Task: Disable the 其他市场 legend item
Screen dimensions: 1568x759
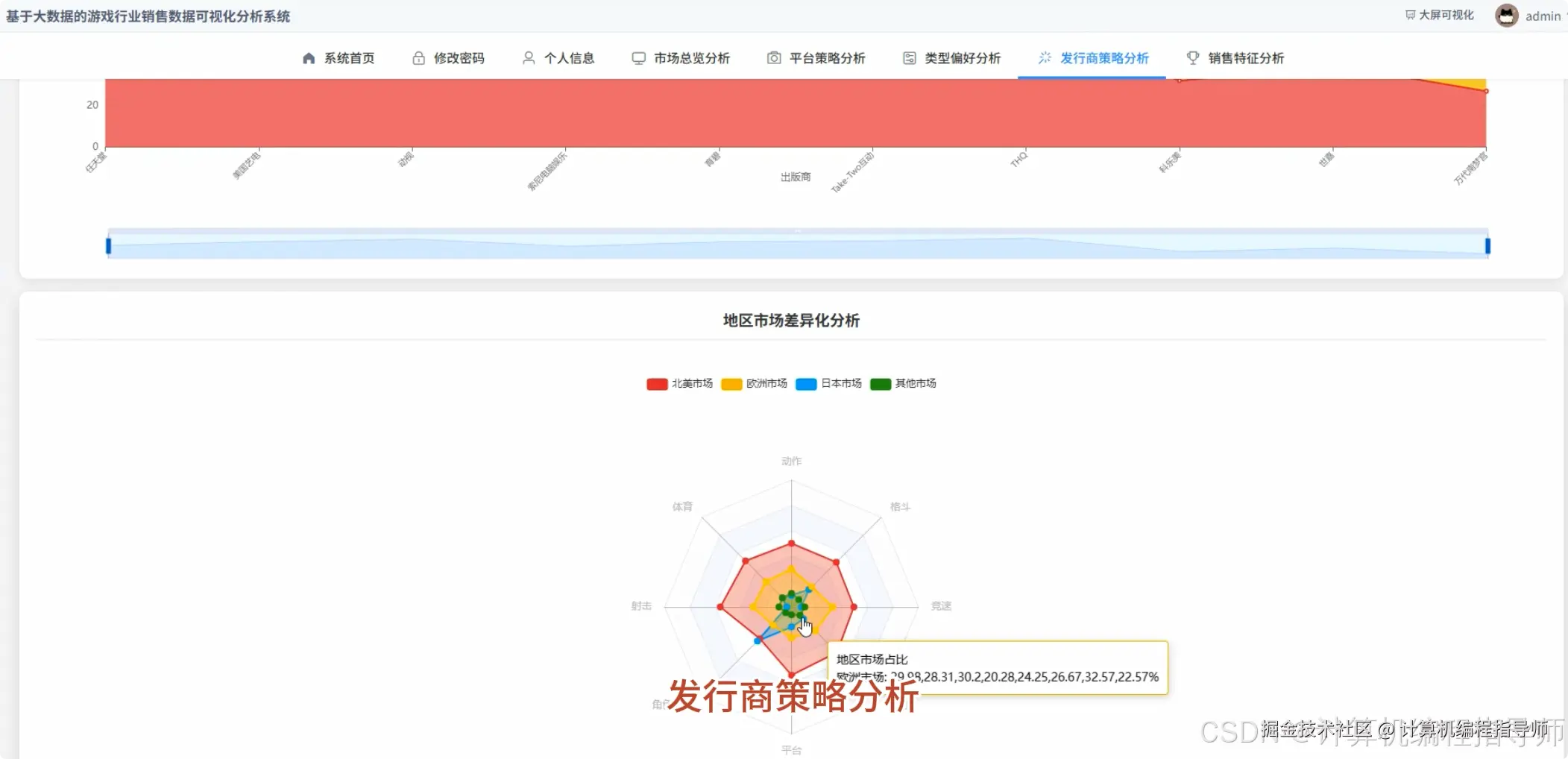Action: [903, 383]
